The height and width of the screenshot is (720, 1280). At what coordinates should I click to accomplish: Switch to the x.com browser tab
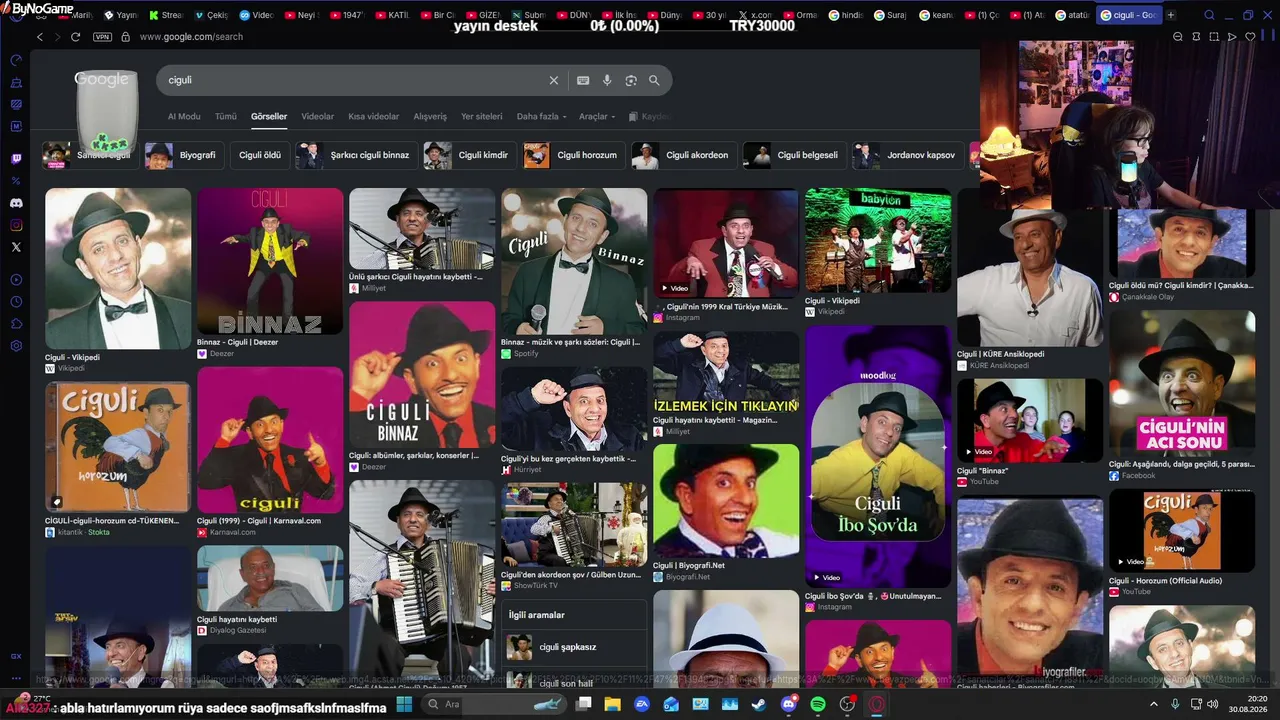click(753, 15)
